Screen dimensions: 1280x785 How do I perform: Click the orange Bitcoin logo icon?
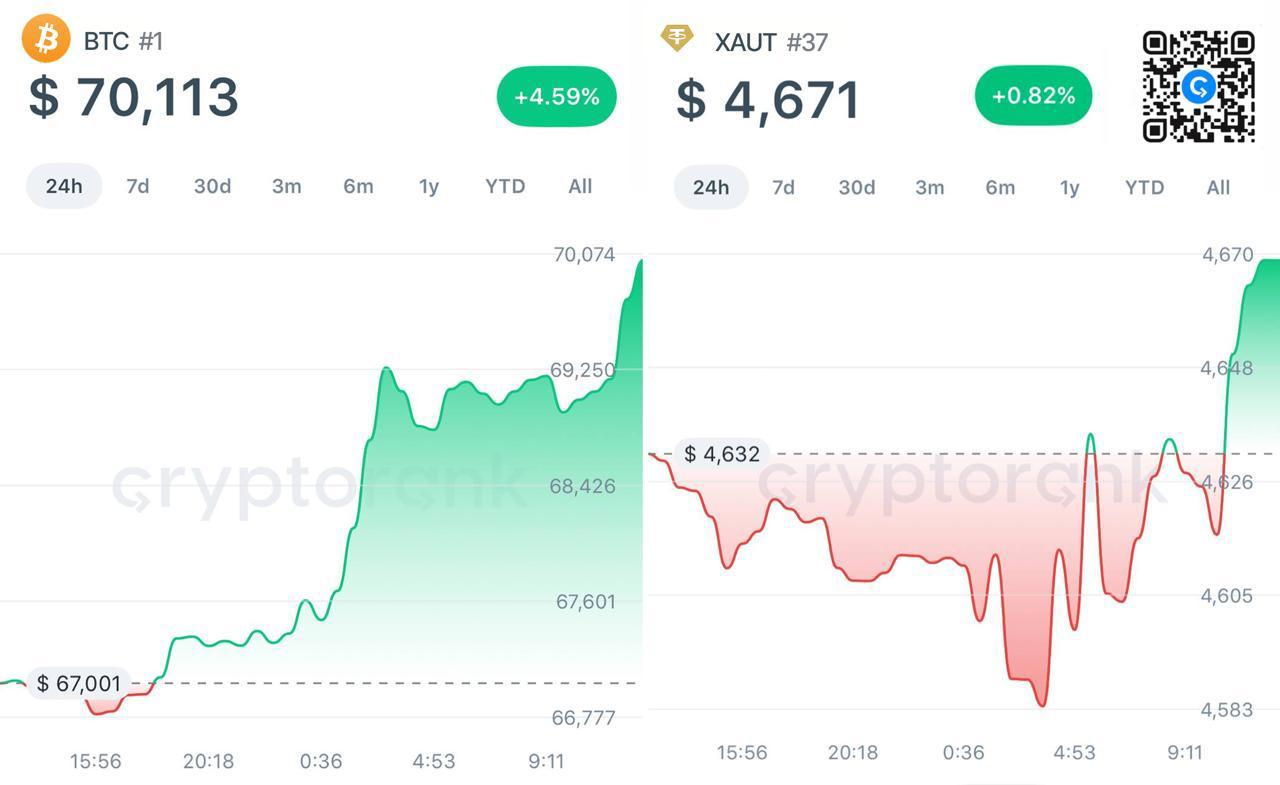point(46,39)
